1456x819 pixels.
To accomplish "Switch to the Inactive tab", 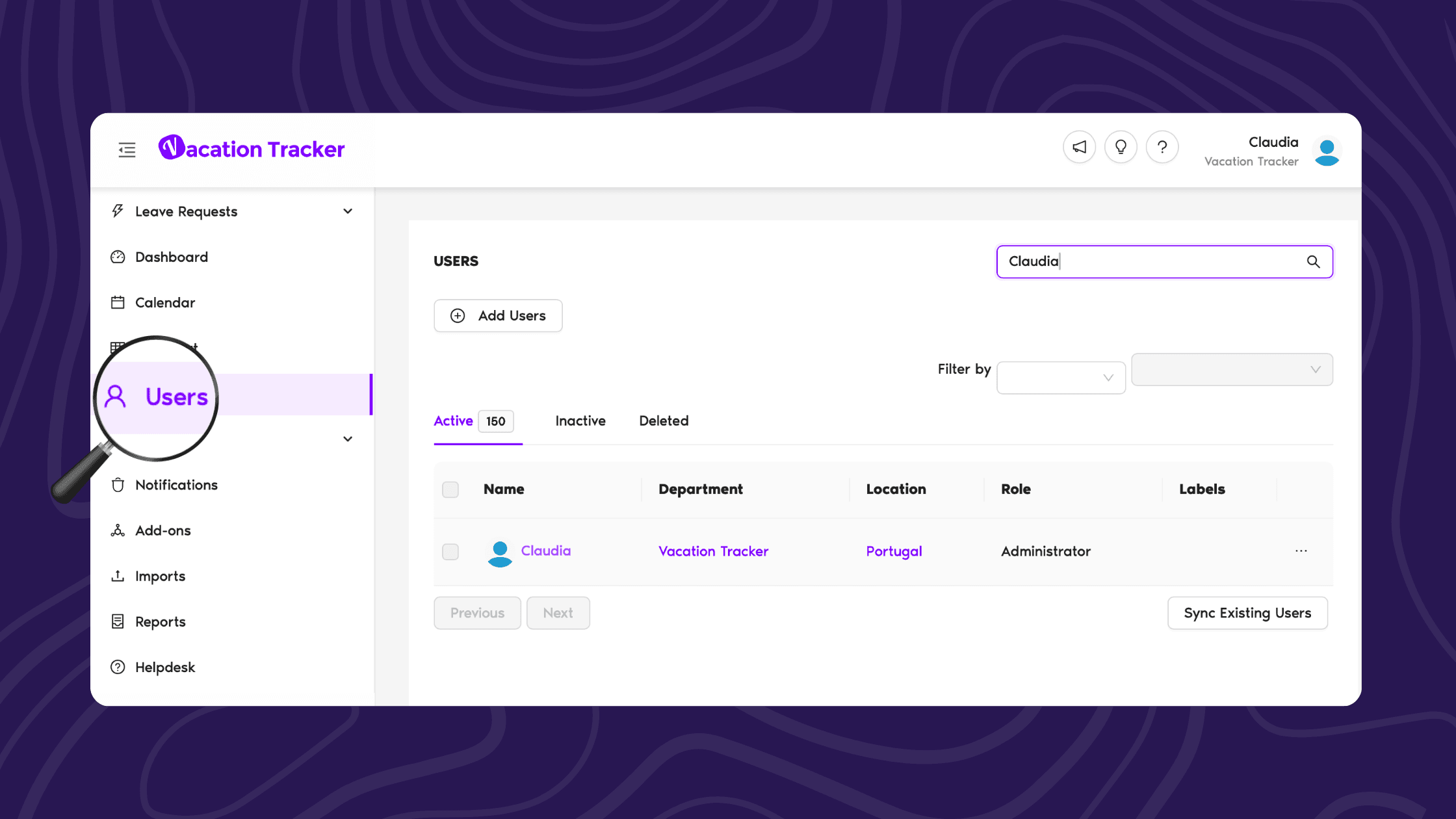I will click(x=580, y=421).
